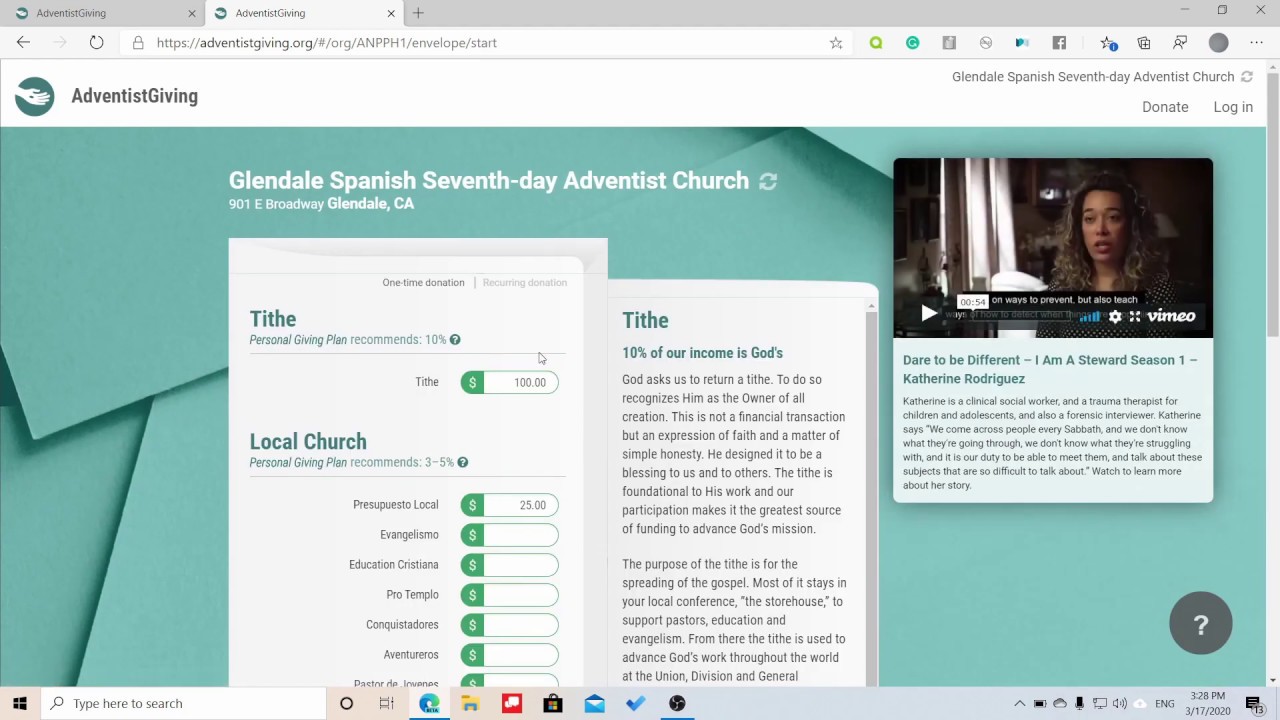Close the active AdventistGiving tab
Image resolution: width=1280 pixels, height=720 pixels.
pyautogui.click(x=391, y=13)
